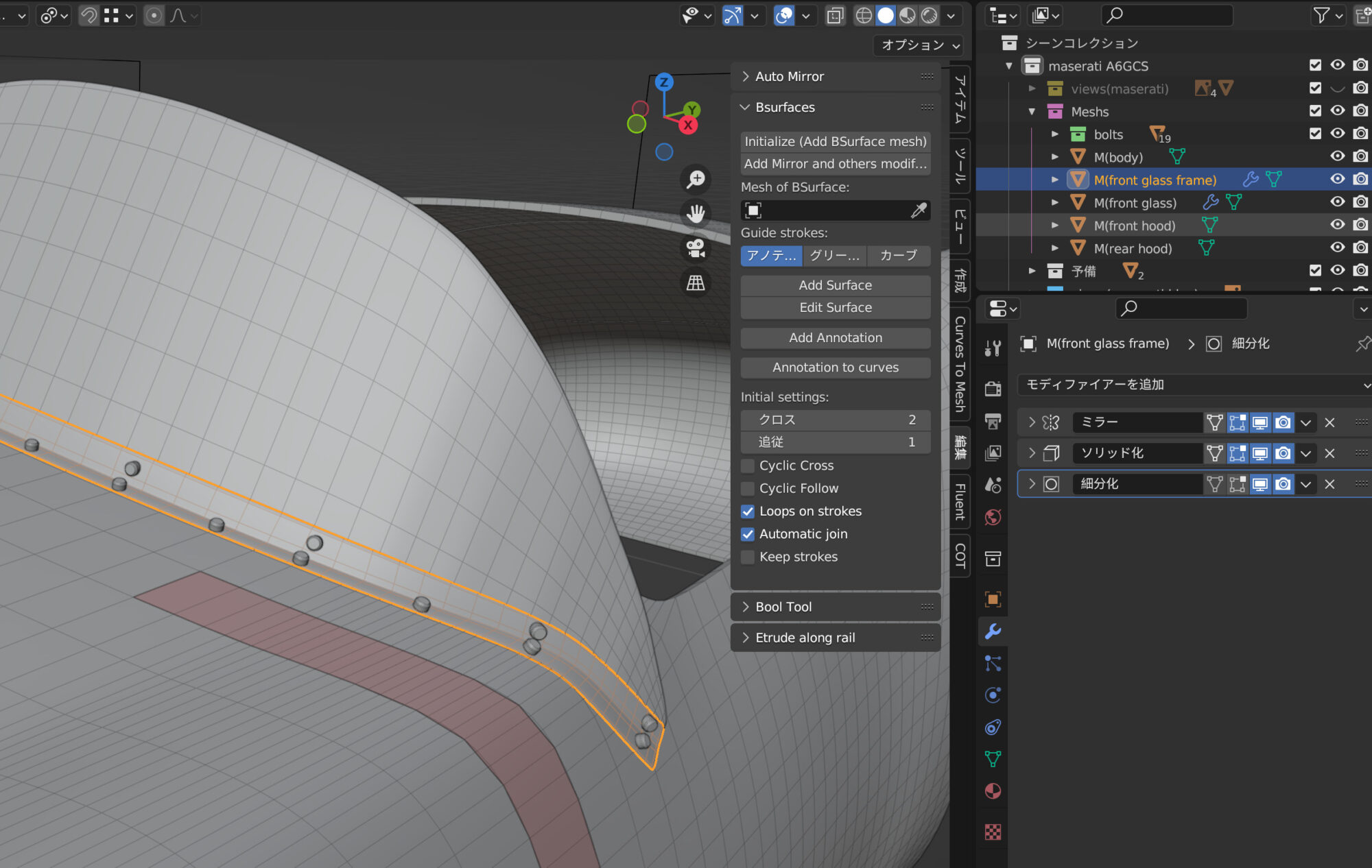This screenshot has width=1372, height=868.
Task: Click the red X axis gizmo handle
Action: (687, 125)
